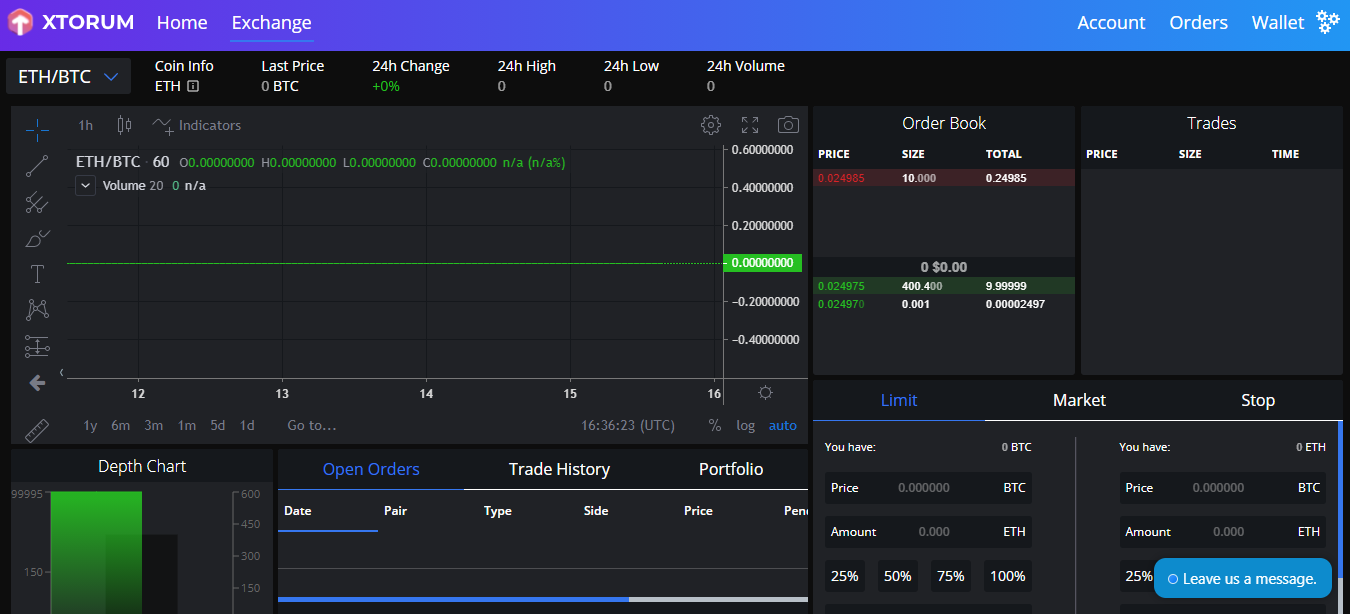Screen dimensions: 1350x614
Task: Open the Indicators menu
Action: point(197,125)
